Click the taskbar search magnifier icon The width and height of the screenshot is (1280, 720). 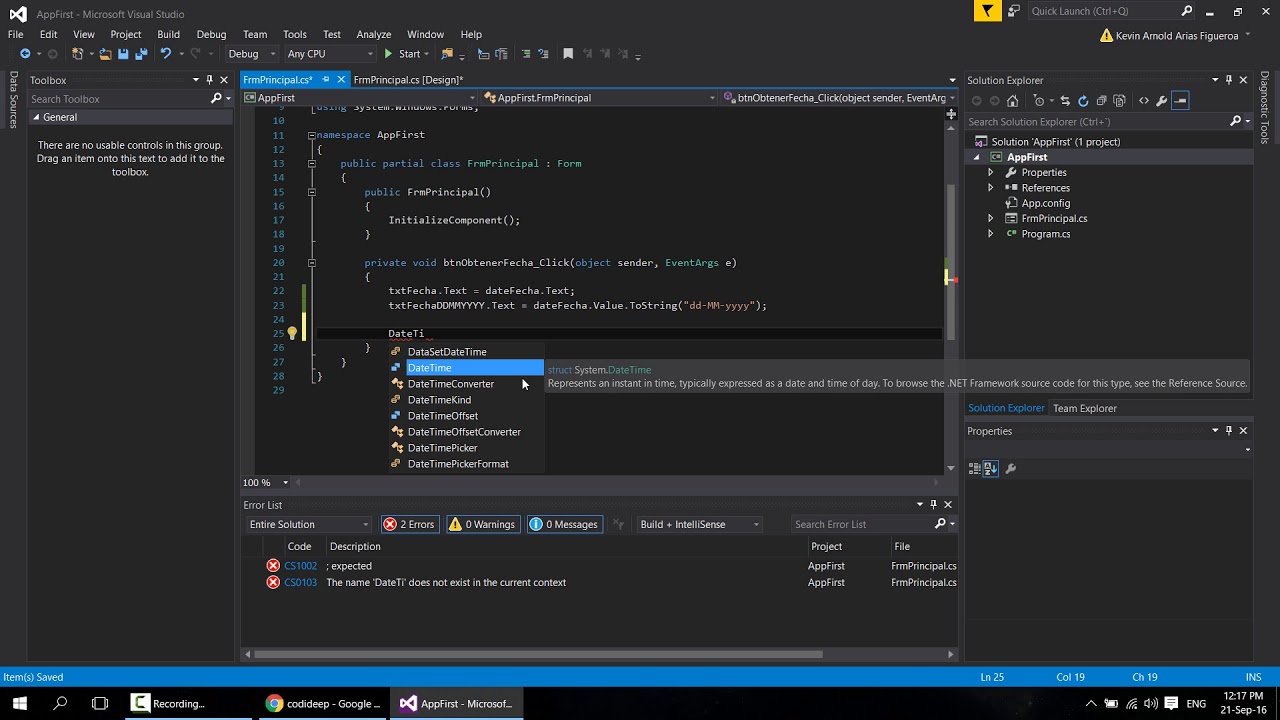60,703
